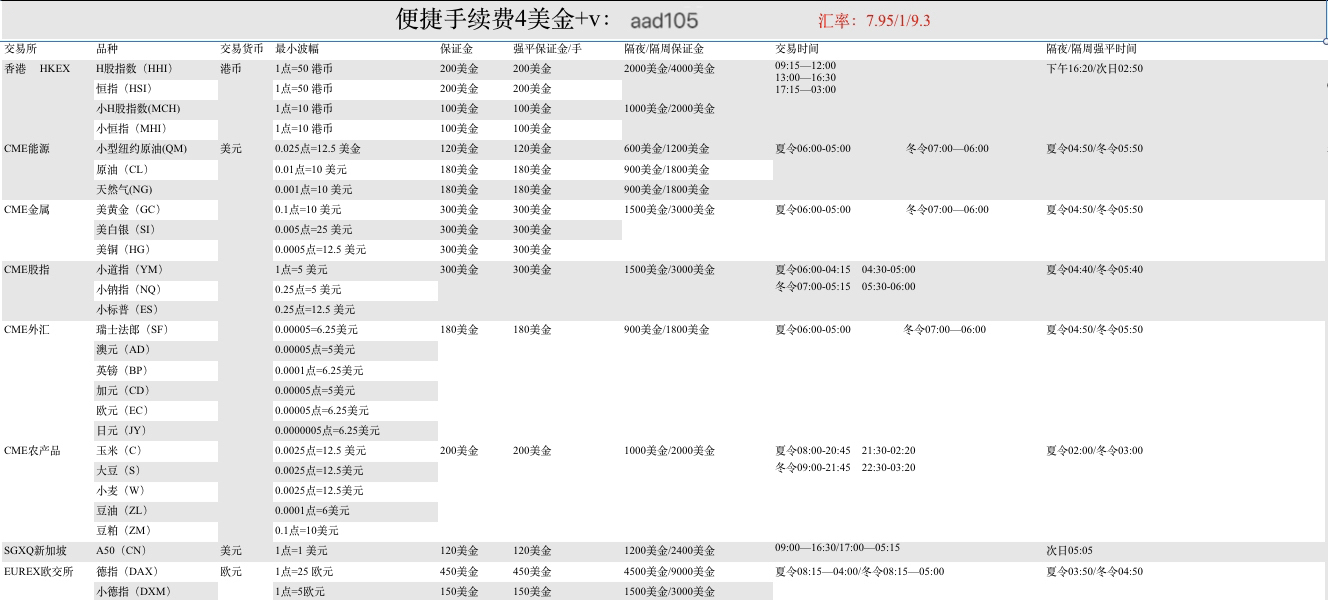Select the 澳元 (AD) cell
The image size is (1328, 600).
pyautogui.click(x=123, y=350)
